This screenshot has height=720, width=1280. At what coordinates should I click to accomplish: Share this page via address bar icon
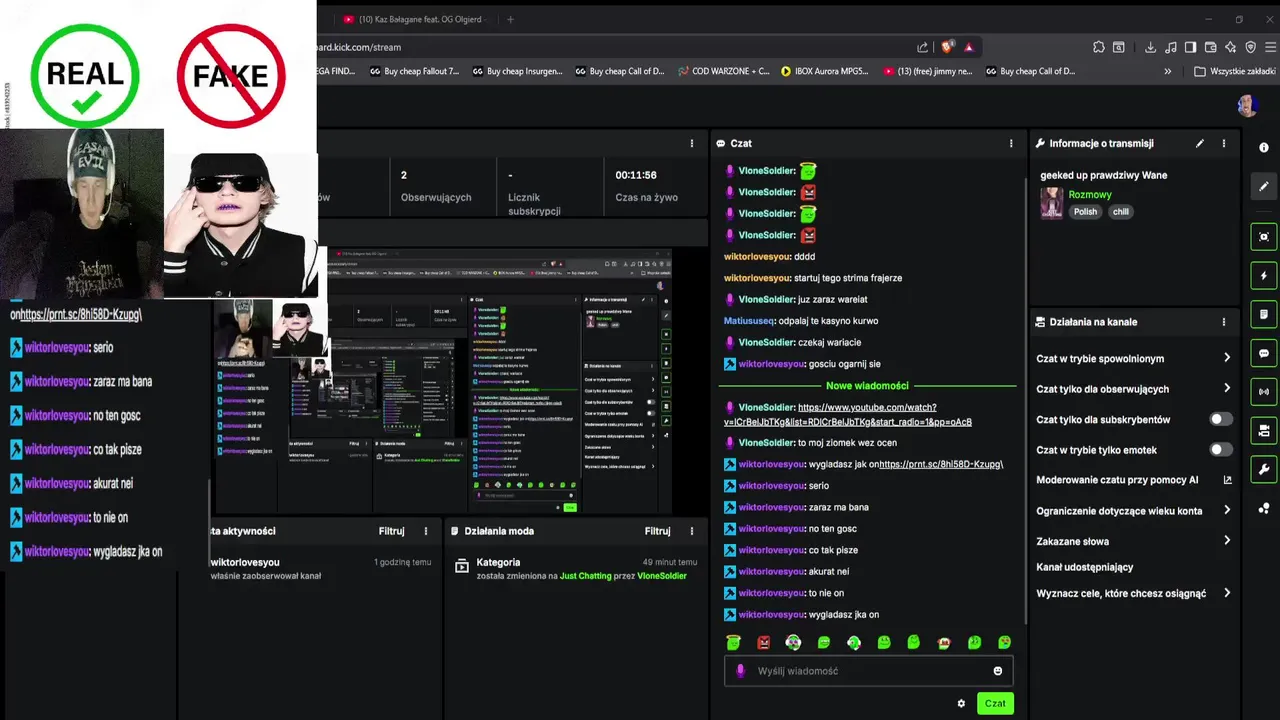(922, 47)
